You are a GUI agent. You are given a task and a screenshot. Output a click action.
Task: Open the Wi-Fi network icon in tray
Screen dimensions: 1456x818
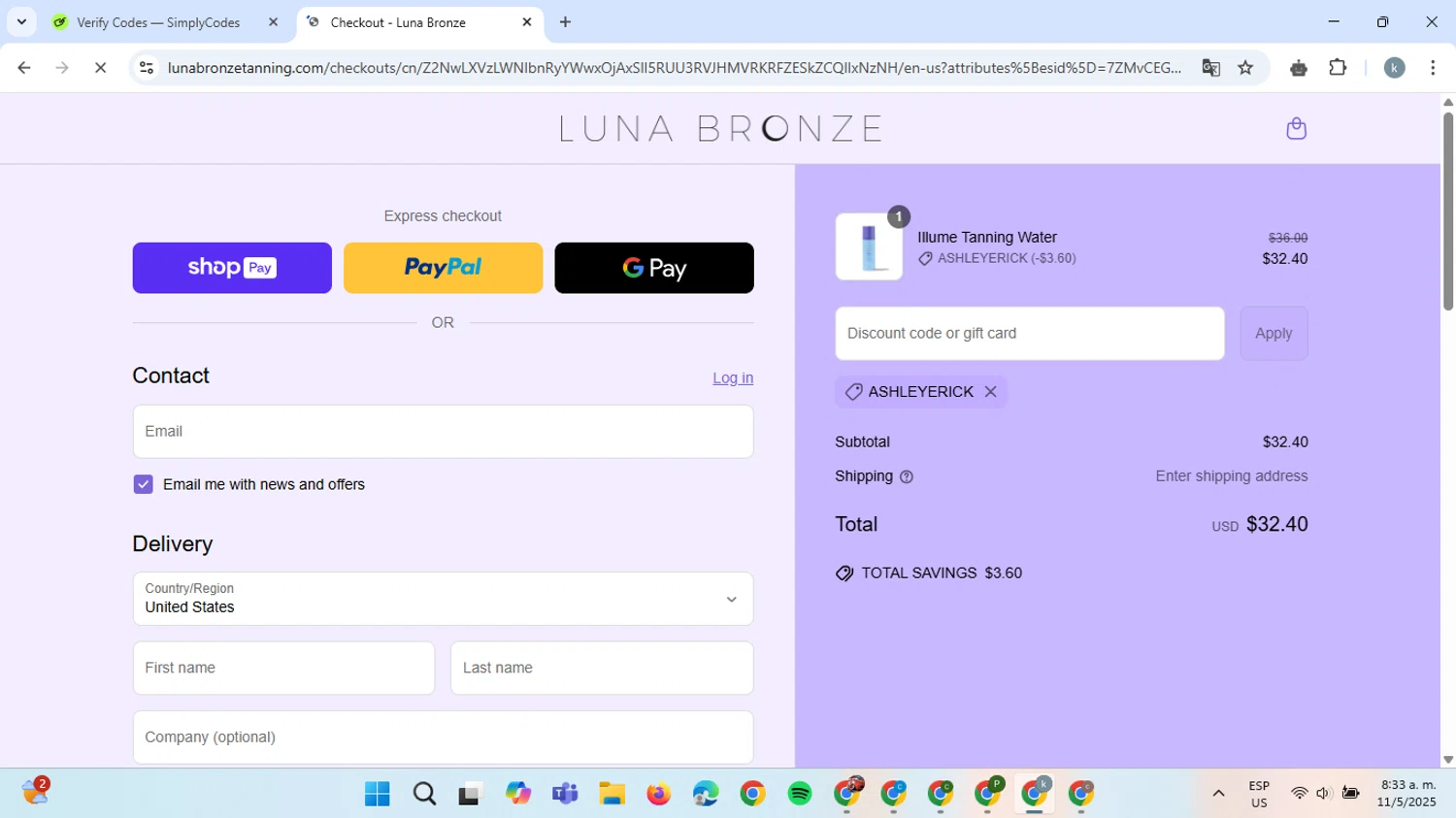point(1299,794)
